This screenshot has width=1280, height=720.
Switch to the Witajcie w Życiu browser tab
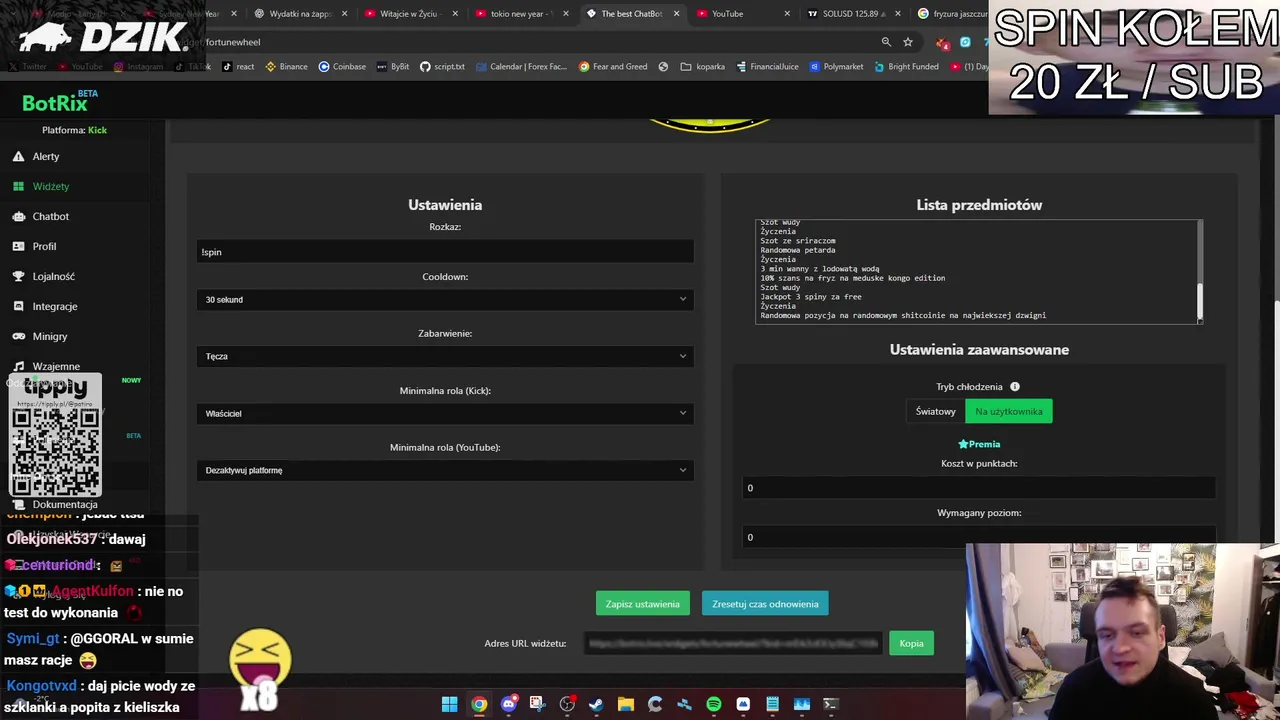click(410, 14)
